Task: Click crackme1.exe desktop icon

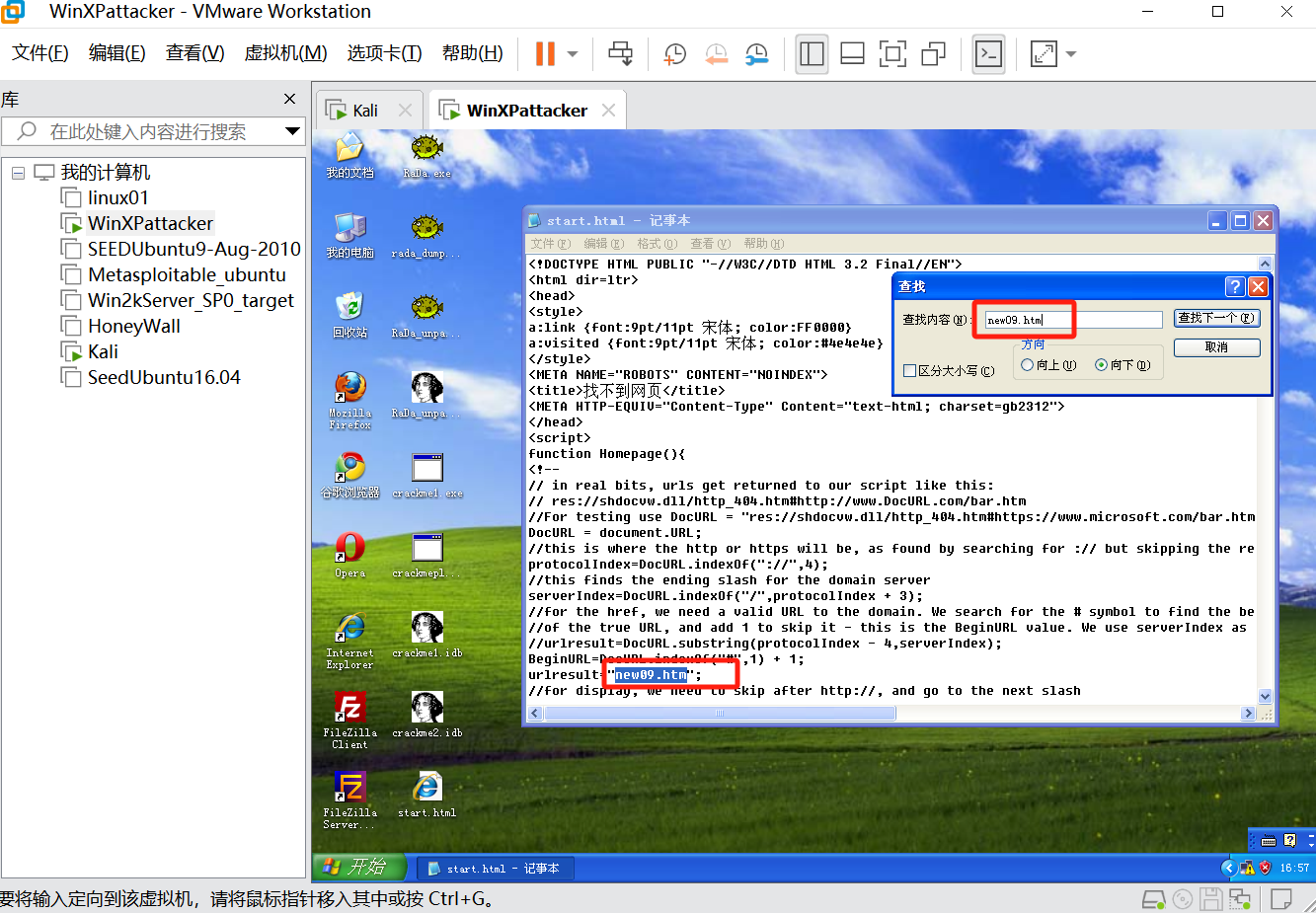Action: (x=426, y=475)
